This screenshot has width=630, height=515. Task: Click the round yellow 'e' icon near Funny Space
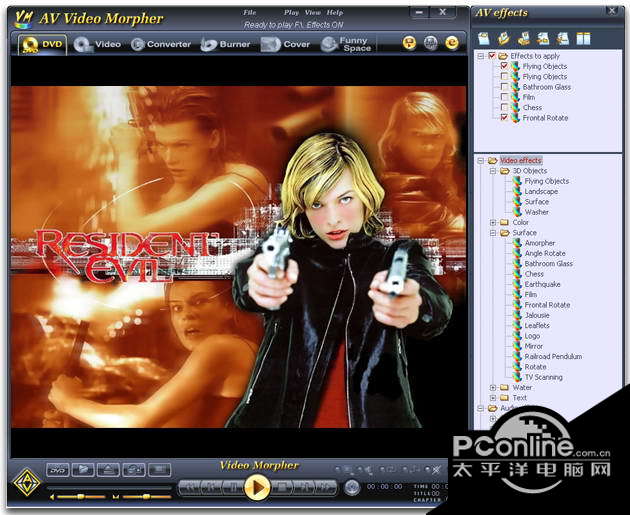coord(452,43)
